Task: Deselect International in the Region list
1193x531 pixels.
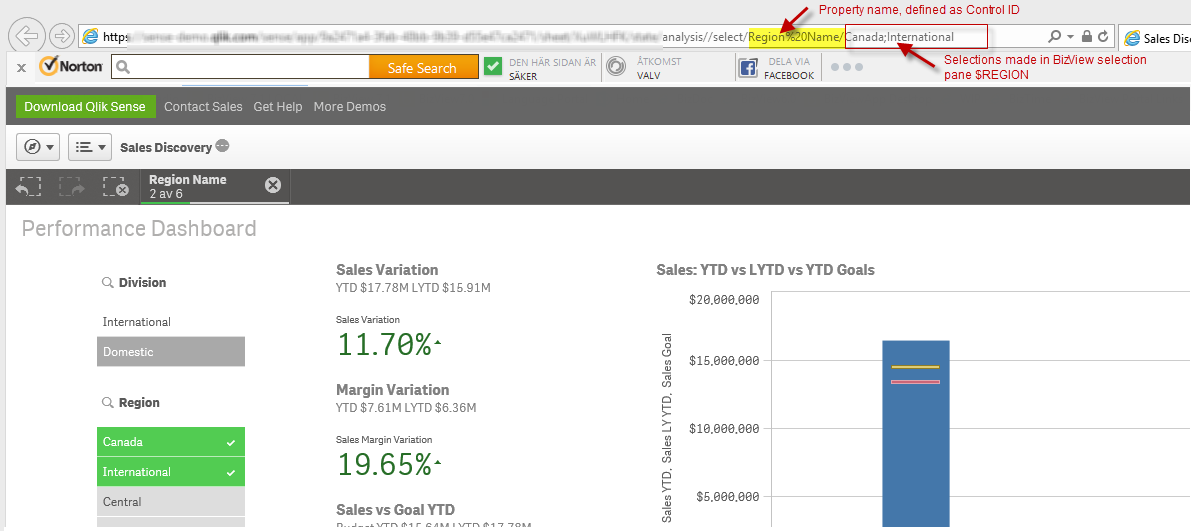Action: click(170, 472)
